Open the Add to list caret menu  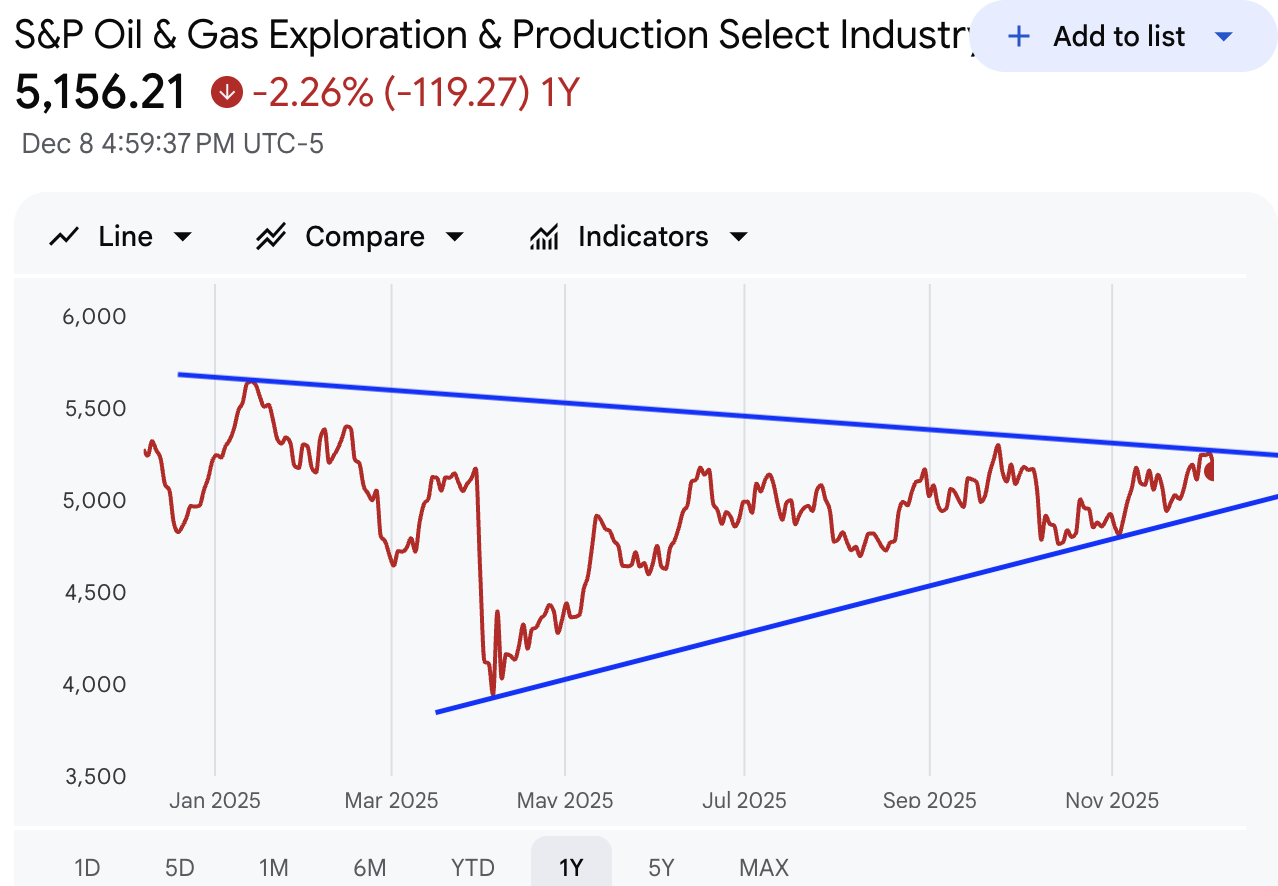pos(1223,37)
